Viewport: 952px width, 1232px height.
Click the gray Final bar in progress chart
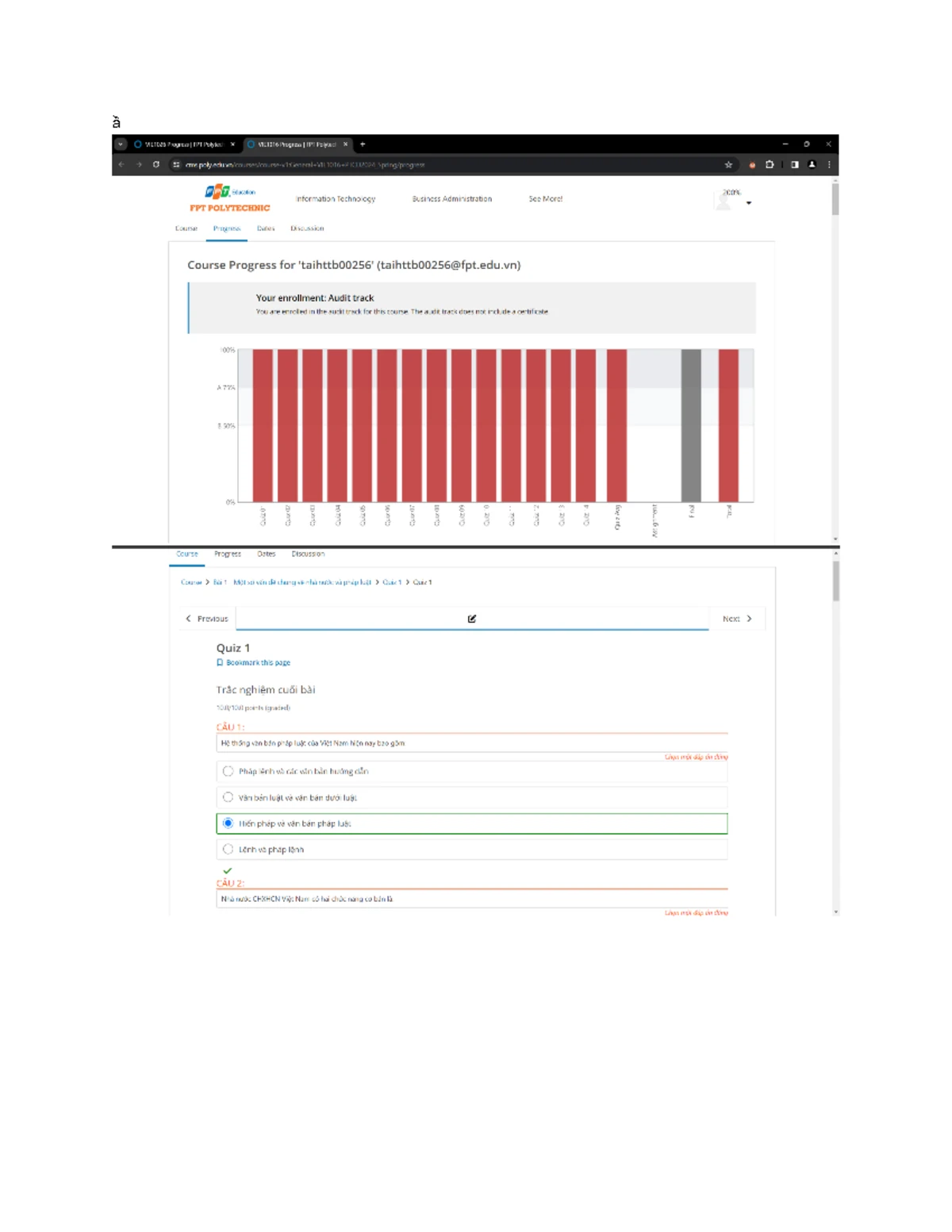tap(691, 425)
